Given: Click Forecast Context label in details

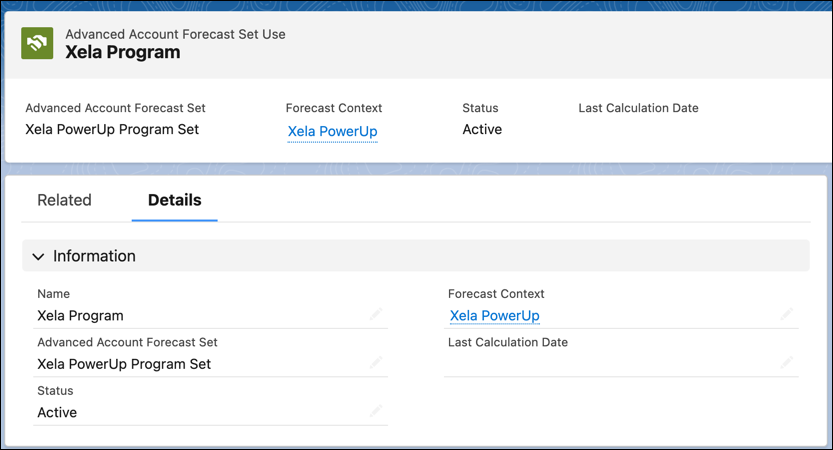Looking at the screenshot, I should click(x=496, y=294).
